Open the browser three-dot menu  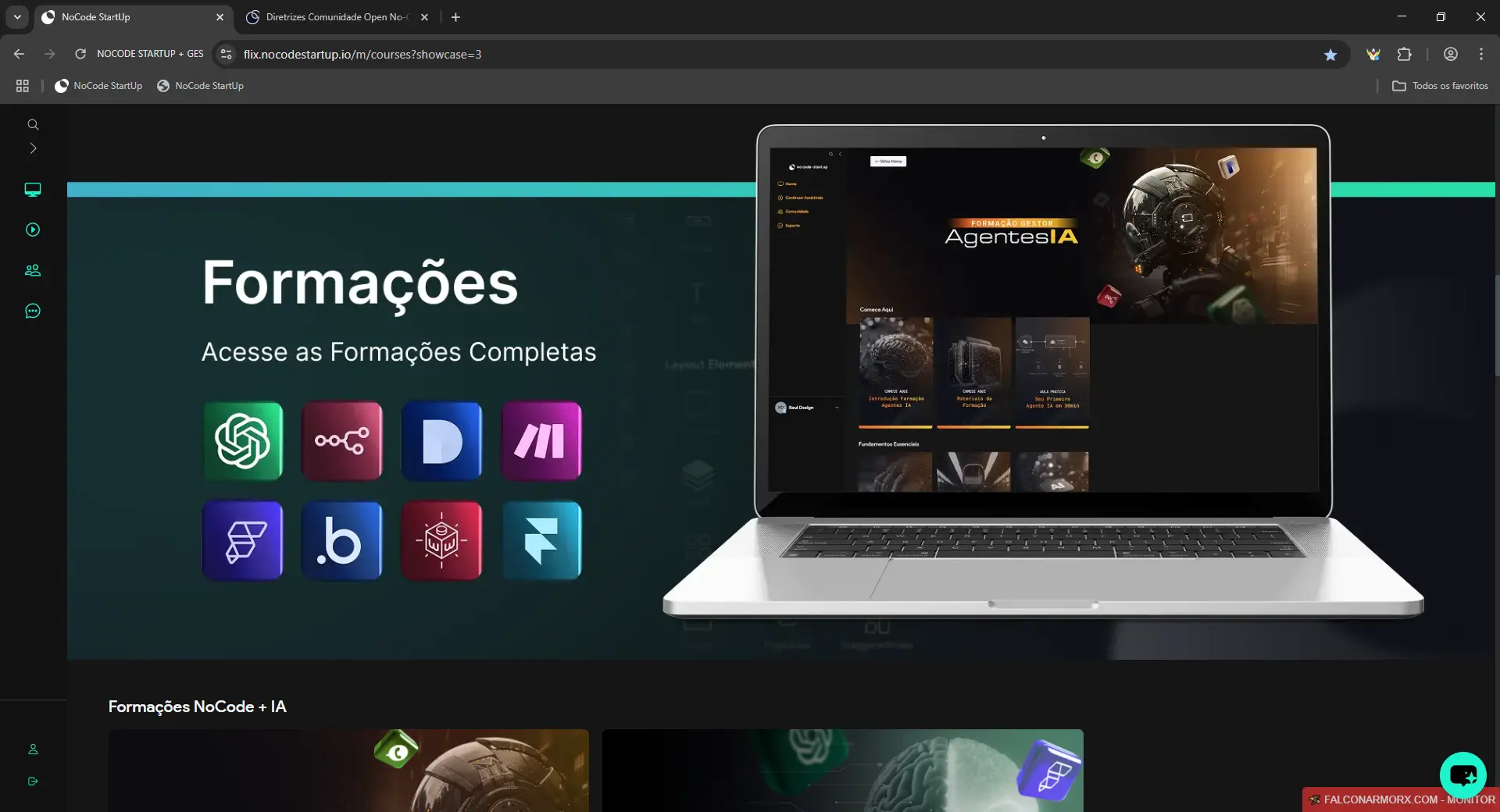[1481, 54]
